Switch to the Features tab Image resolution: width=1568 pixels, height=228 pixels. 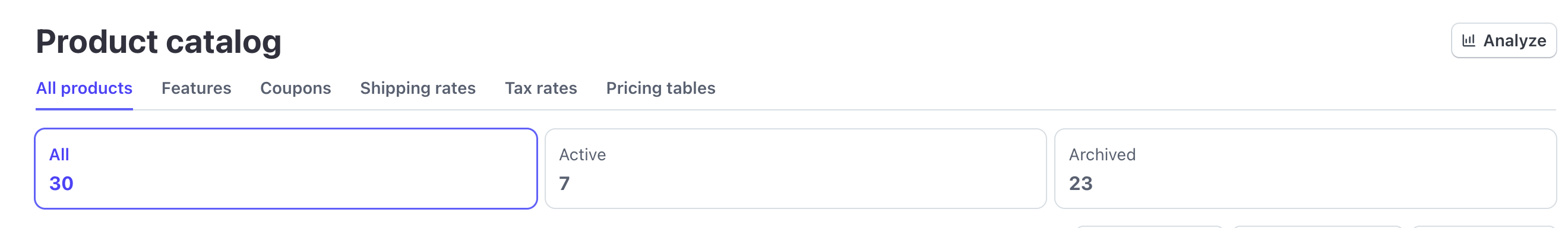click(x=196, y=88)
